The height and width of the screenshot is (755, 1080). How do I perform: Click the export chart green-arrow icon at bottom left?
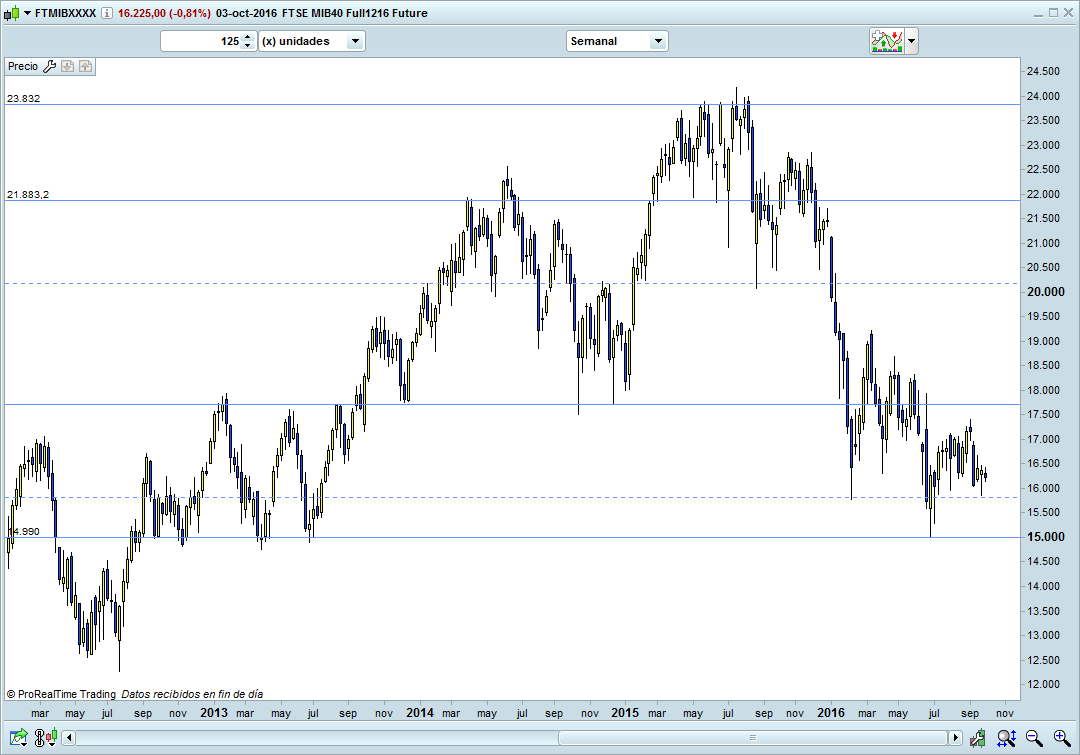[19, 737]
